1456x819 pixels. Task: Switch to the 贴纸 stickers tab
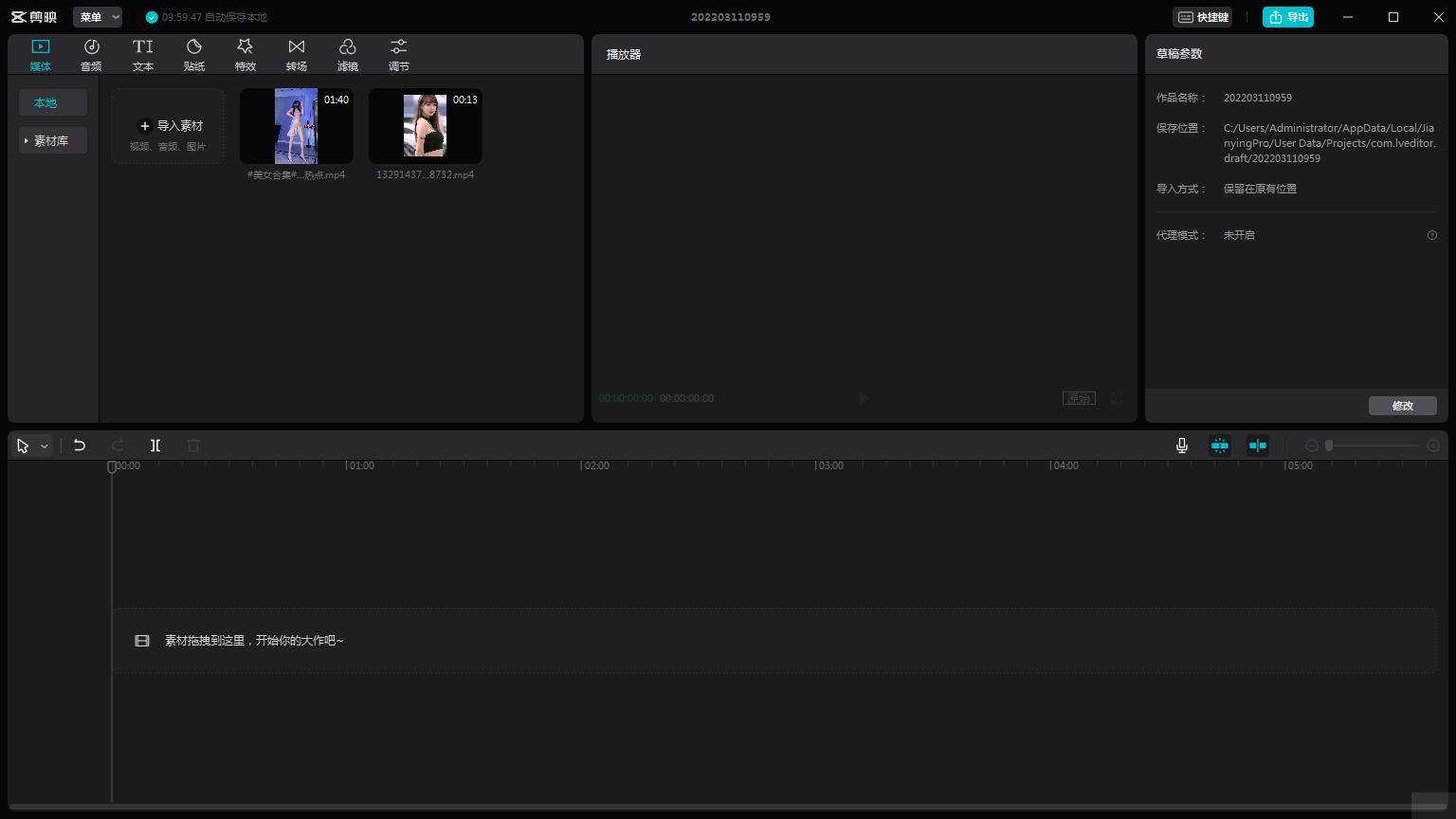pos(194,55)
